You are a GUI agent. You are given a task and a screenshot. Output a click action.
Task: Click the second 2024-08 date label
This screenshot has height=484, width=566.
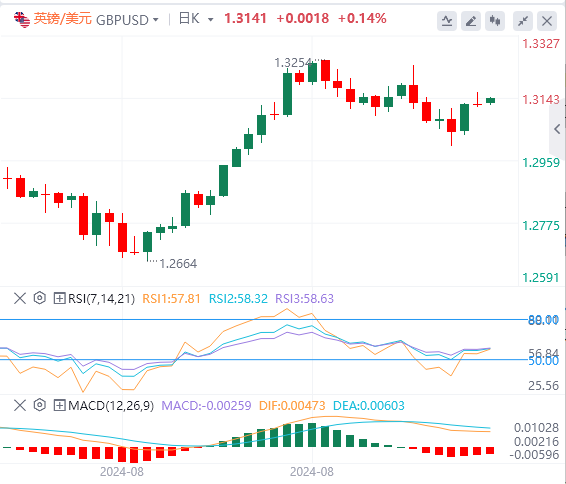pos(312,472)
